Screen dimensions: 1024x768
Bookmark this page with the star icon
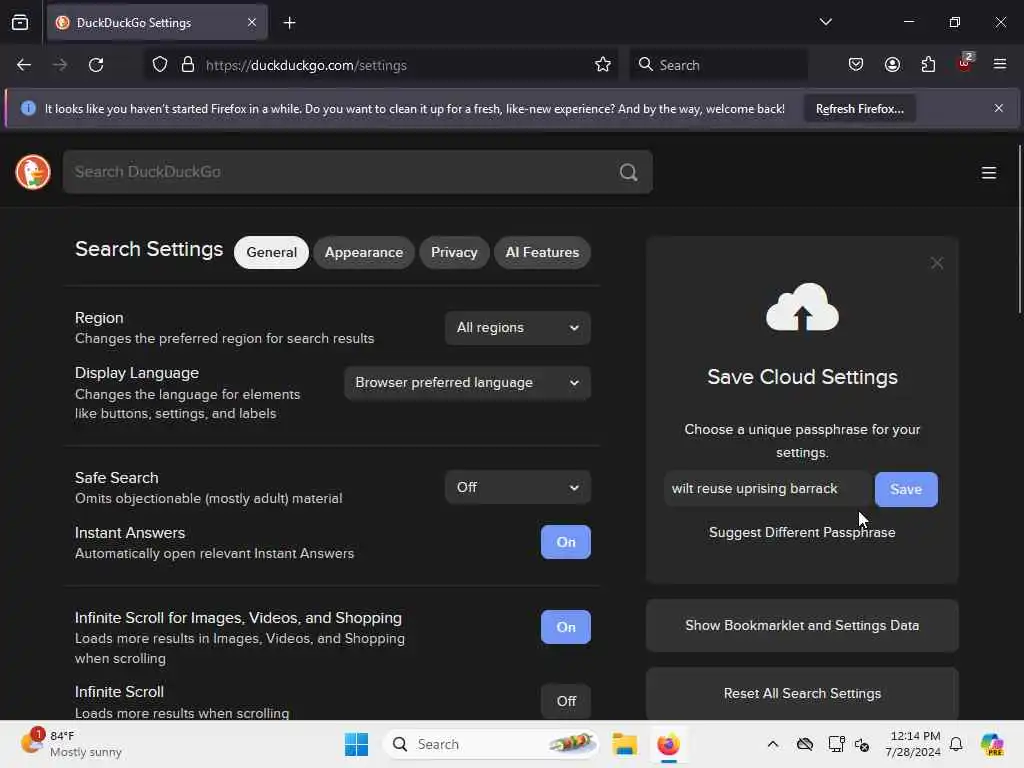pos(603,65)
